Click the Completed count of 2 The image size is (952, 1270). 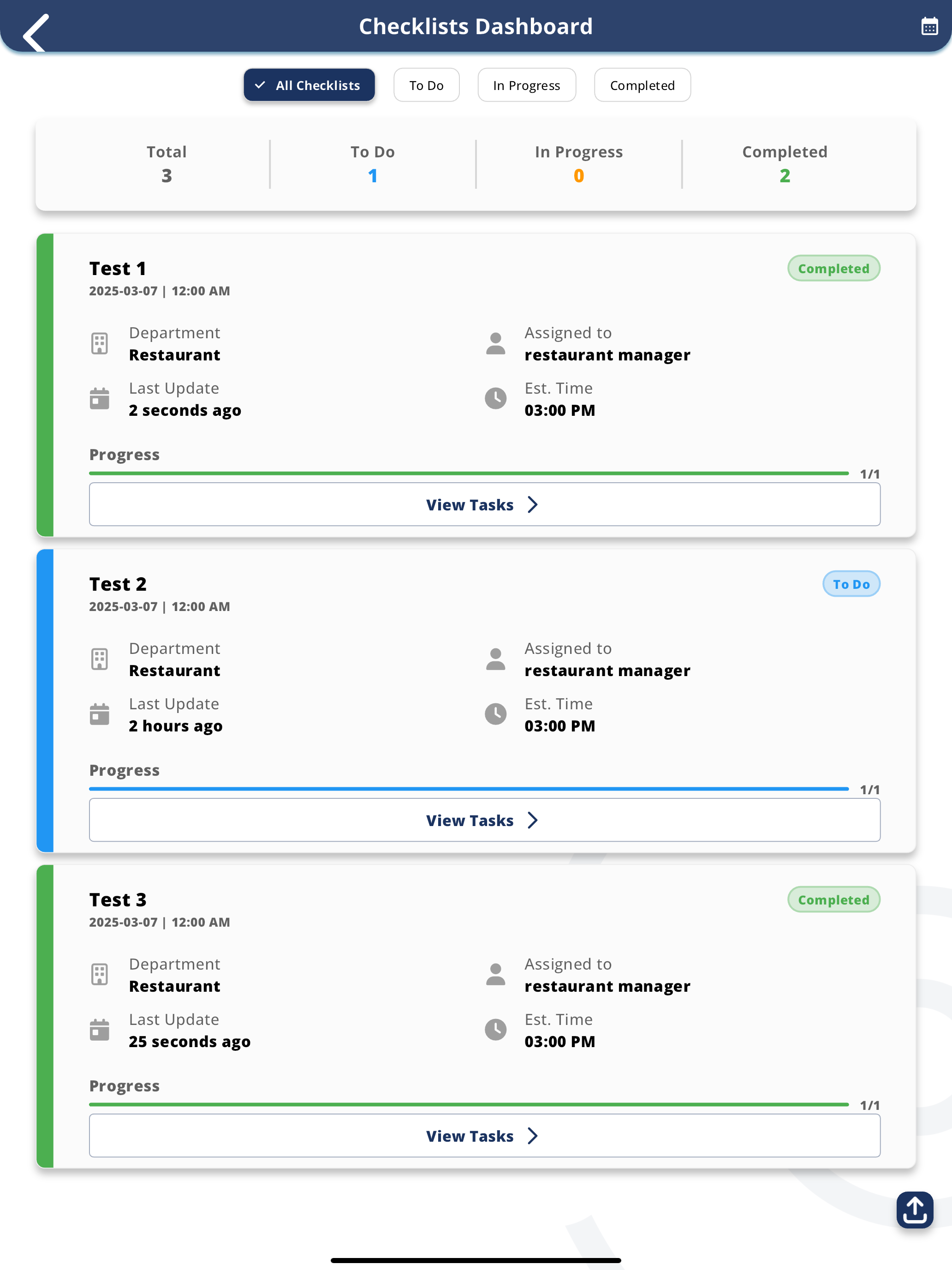(785, 176)
